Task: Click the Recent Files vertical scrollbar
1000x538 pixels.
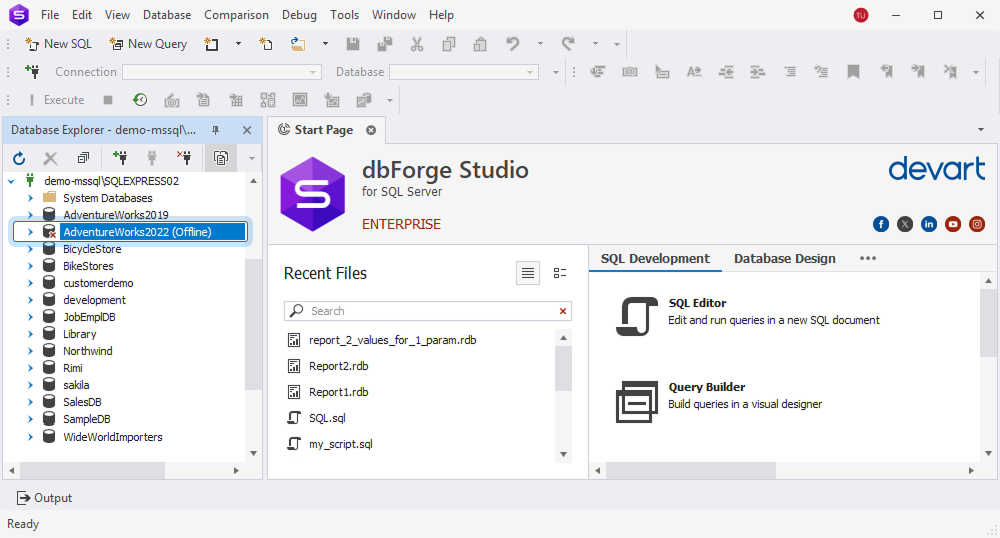Action: pos(563,370)
